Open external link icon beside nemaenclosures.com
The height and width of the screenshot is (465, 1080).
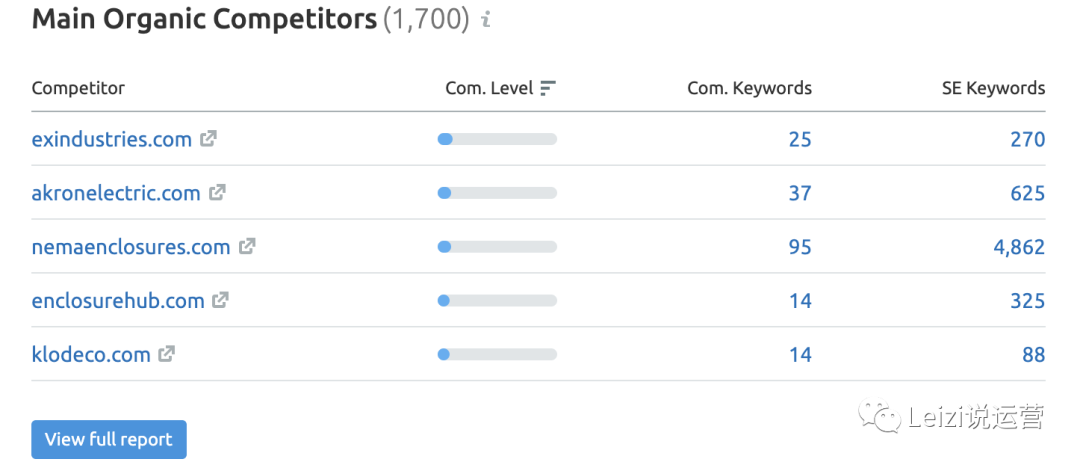click(x=247, y=246)
